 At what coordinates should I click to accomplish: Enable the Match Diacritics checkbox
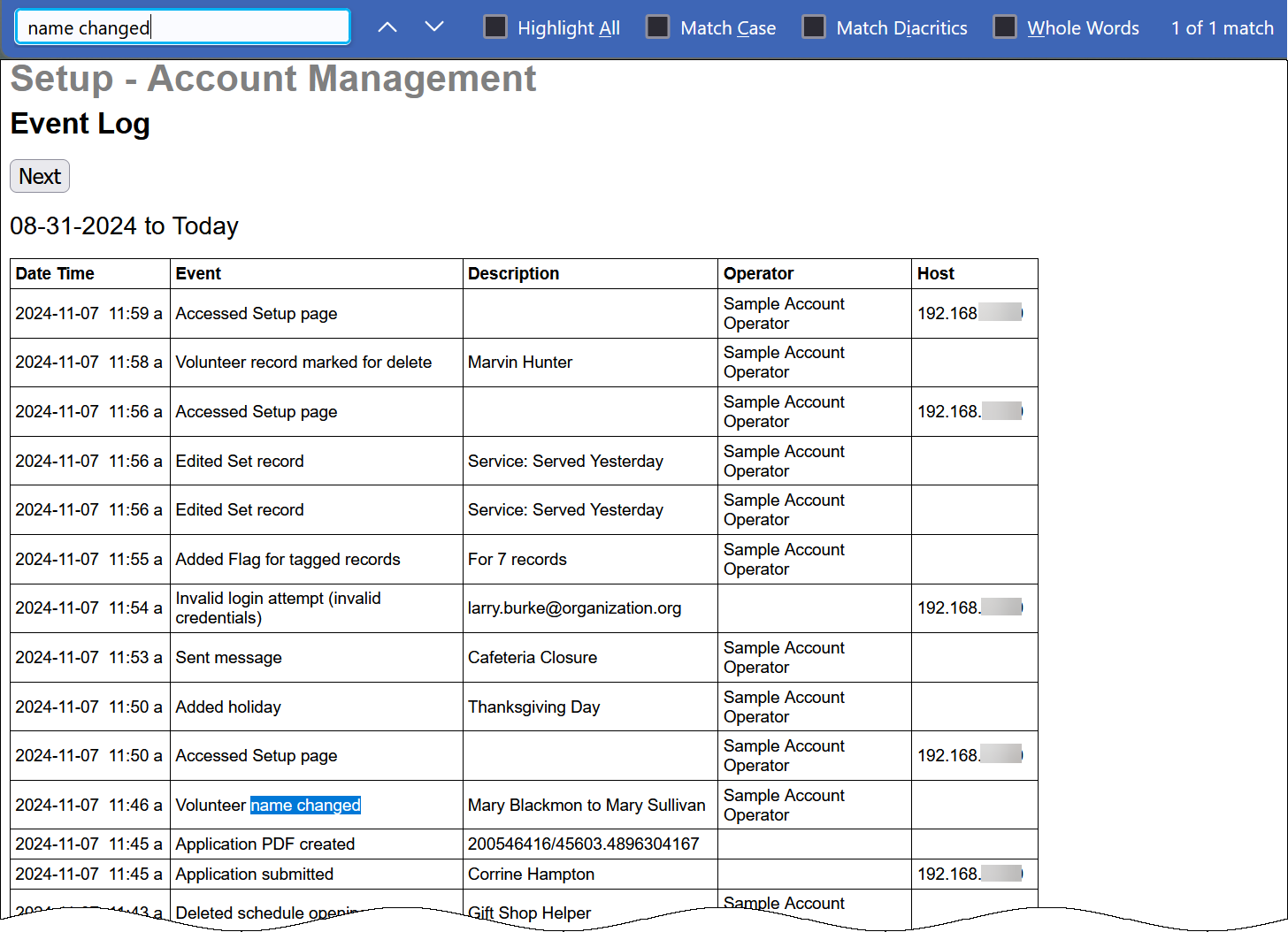(813, 27)
